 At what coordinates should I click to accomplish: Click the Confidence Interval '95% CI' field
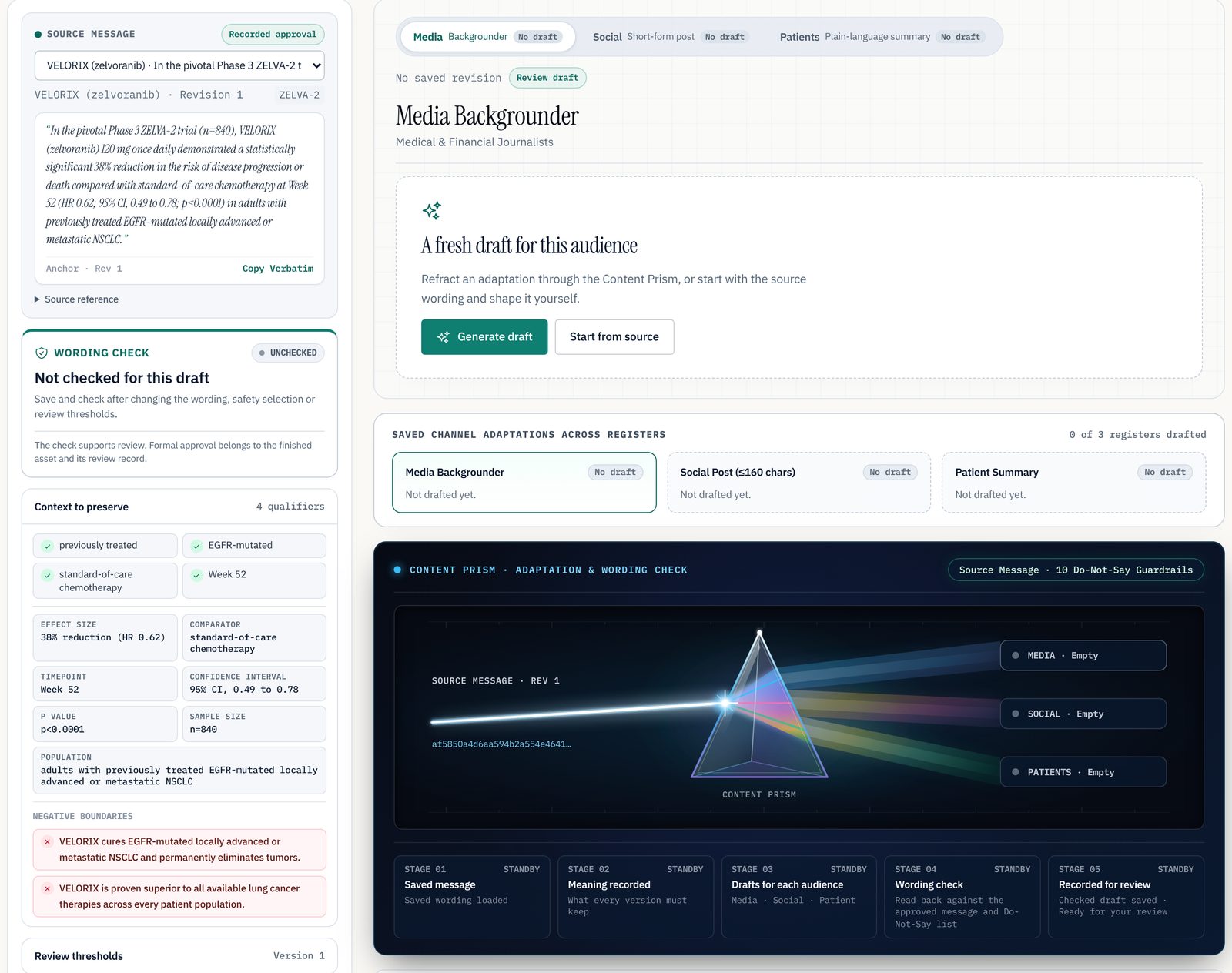coord(254,684)
